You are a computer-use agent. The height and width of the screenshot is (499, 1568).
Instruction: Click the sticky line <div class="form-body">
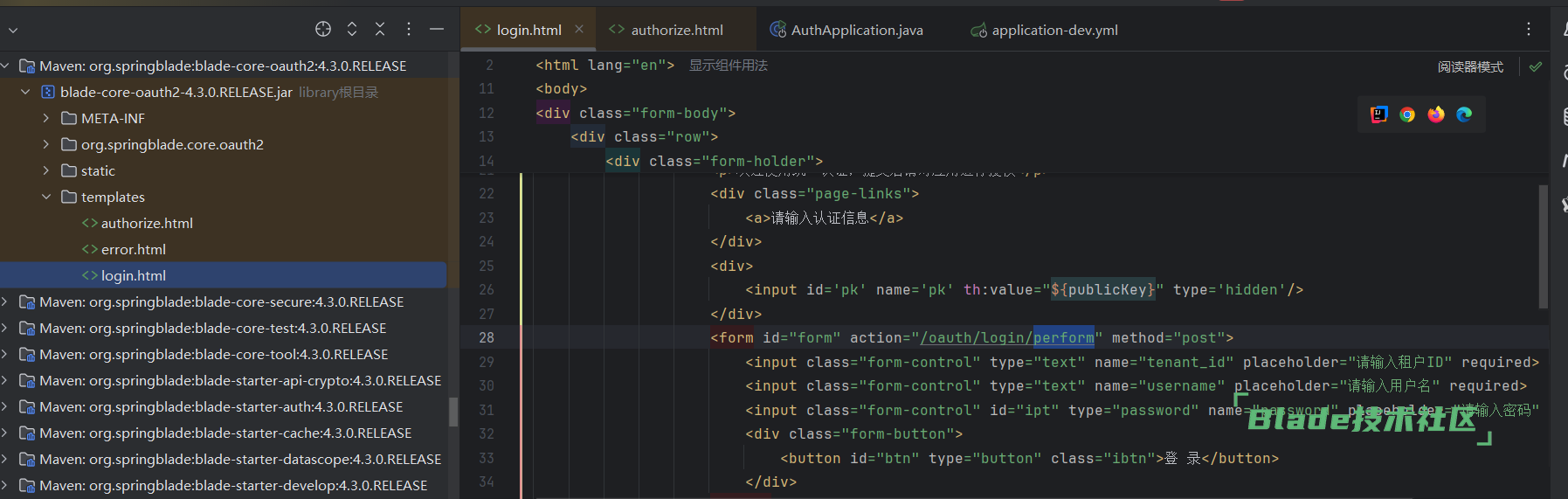[636, 113]
